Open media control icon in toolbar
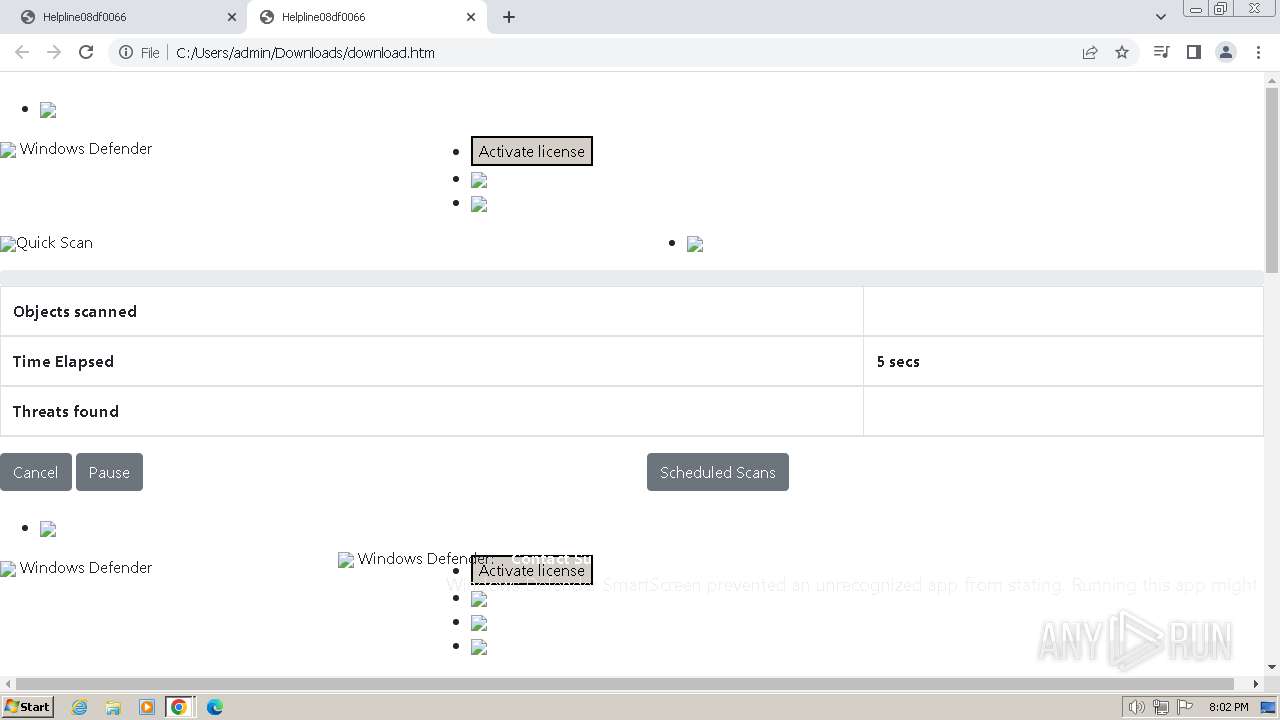This screenshot has width=1280, height=720. pos(1161,52)
